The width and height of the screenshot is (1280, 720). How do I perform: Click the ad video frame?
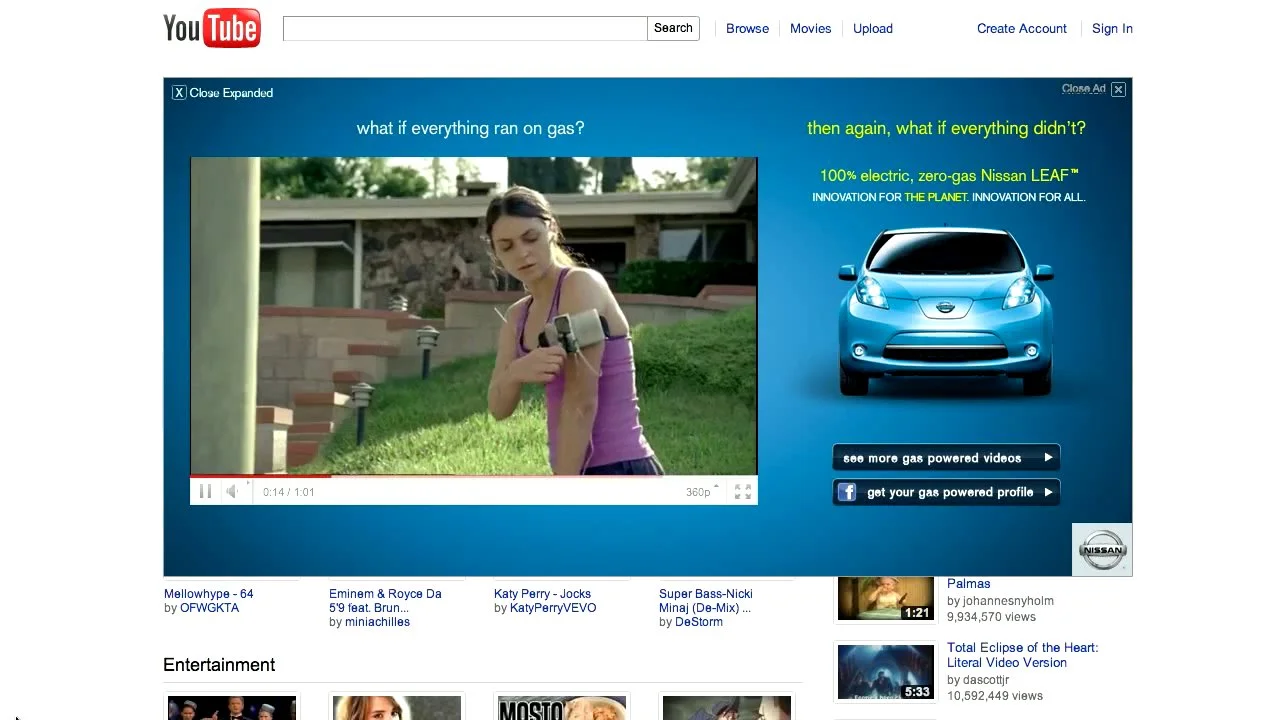click(x=473, y=316)
